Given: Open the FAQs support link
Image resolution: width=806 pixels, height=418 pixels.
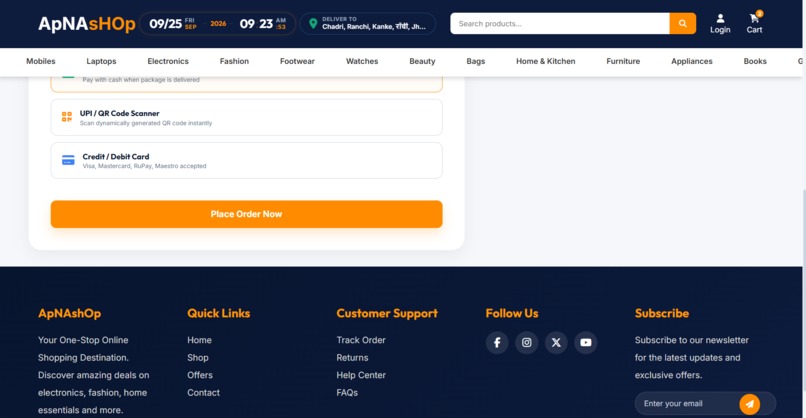Looking at the screenshot, I should (x=347, y=392).
